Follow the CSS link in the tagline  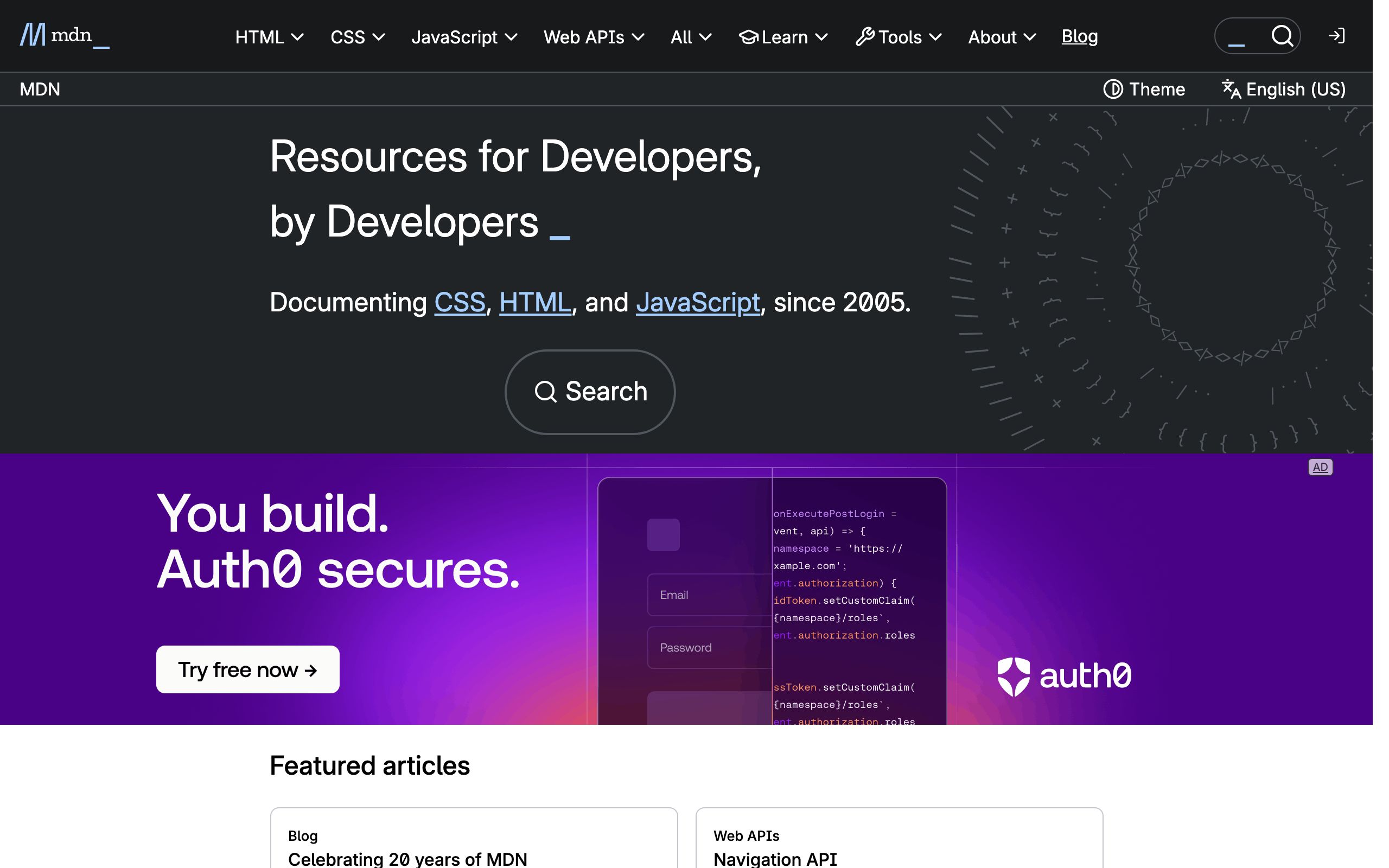[460, 302]
